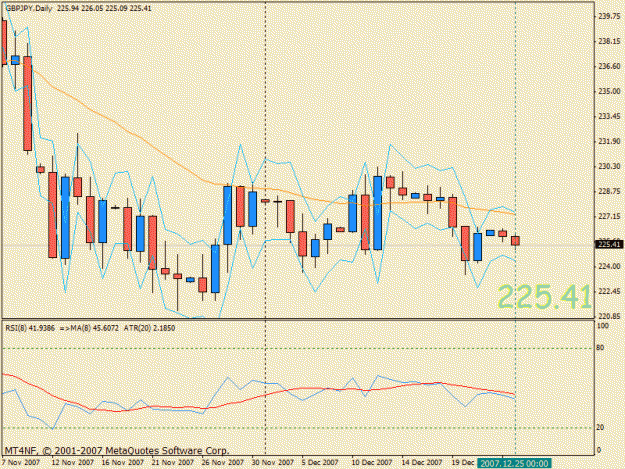
Task: Select the =>MA(8) 45.6072 indicator label
Action: coord(89,328)
